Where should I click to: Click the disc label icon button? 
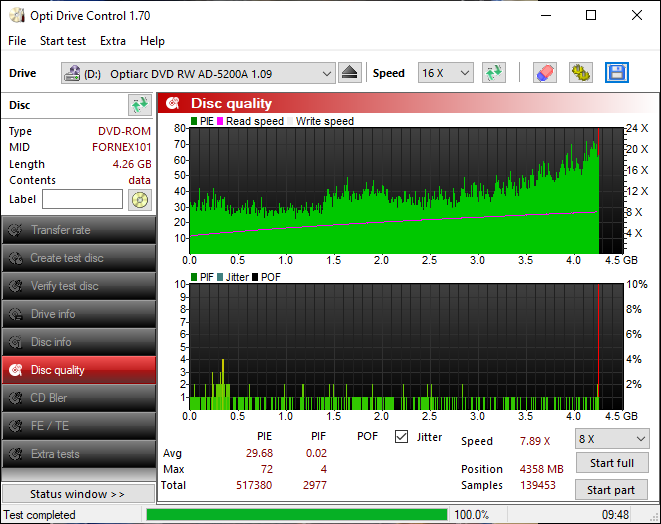point(140,200)
